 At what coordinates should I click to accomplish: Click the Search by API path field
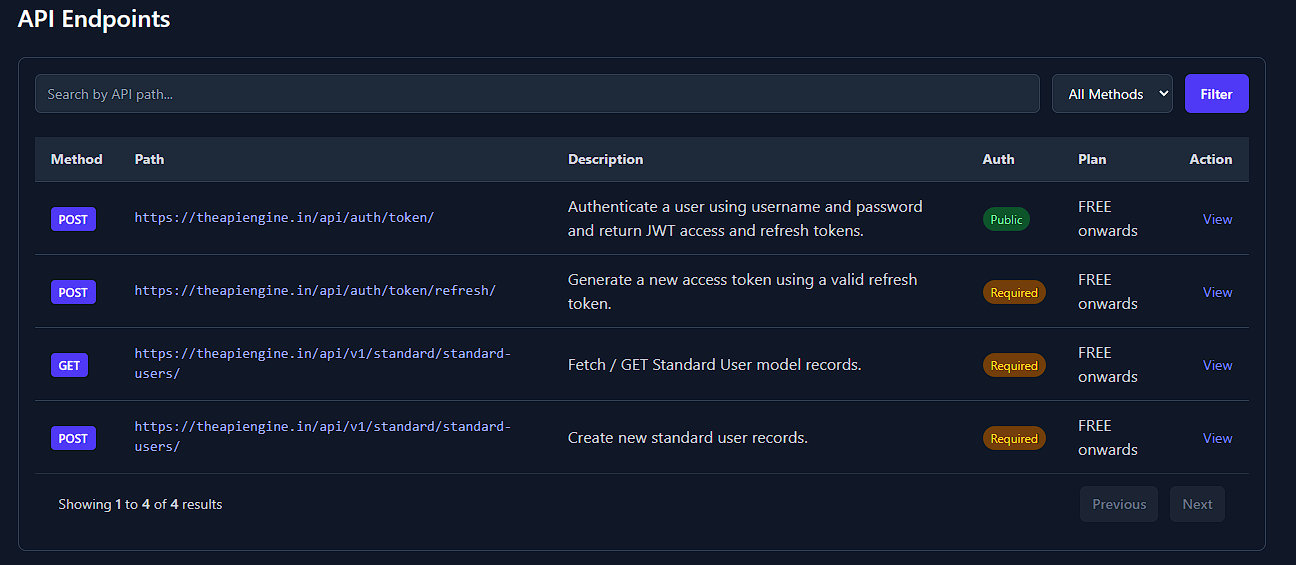[x=537, y=94]
